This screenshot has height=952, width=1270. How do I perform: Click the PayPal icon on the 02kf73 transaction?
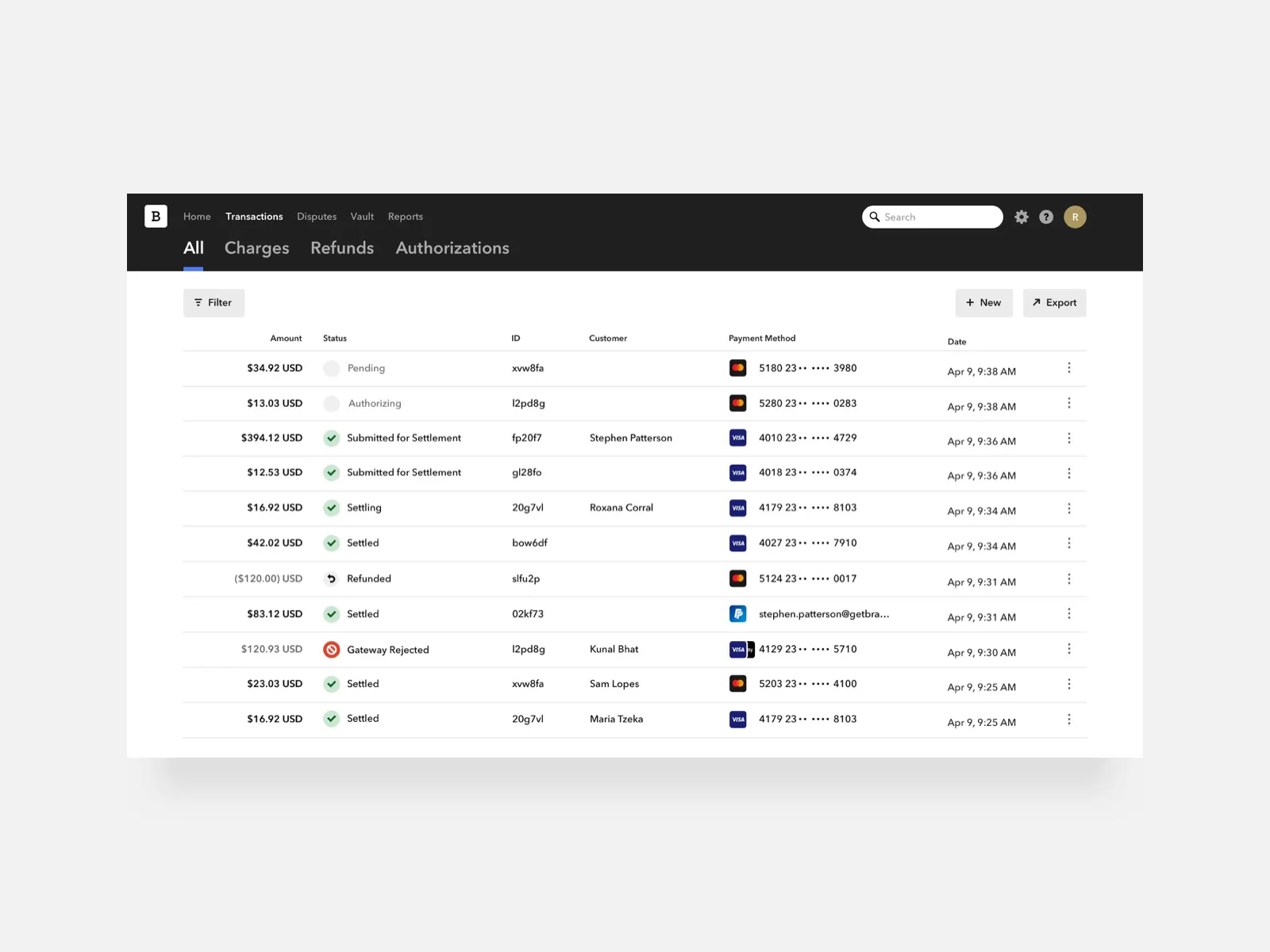point(738,613)
